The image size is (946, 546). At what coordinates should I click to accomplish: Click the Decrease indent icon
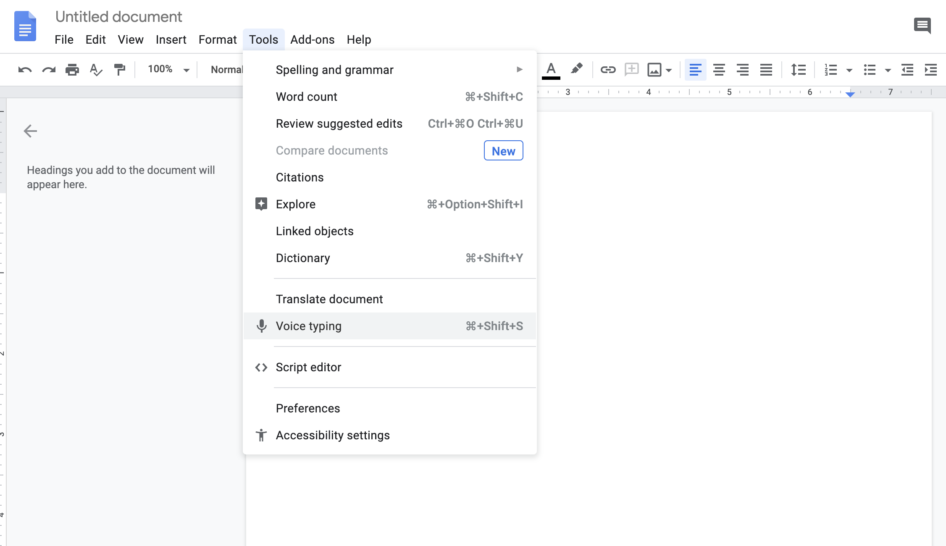tap(907, 70)
